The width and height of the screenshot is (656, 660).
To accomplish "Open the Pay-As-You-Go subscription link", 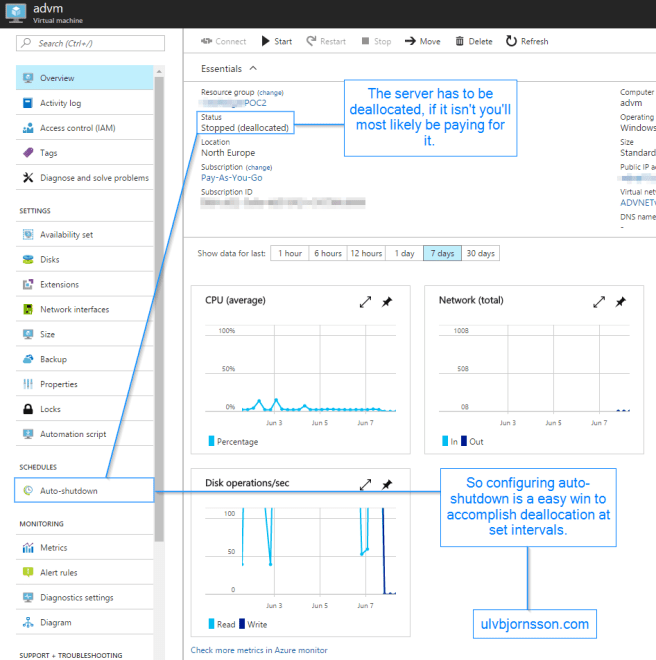I will (232, 178).
